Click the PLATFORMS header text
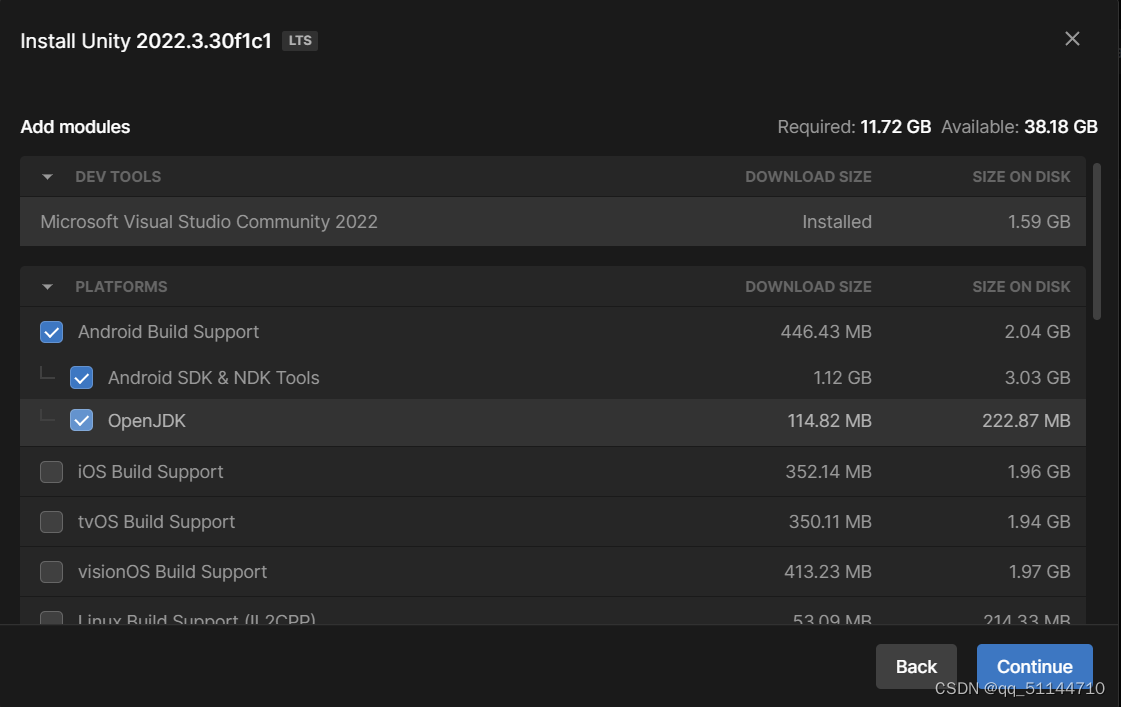Image resolution: width=1121 pixels, height=707 pixels. pyautogui.click(x=121, y=287)
